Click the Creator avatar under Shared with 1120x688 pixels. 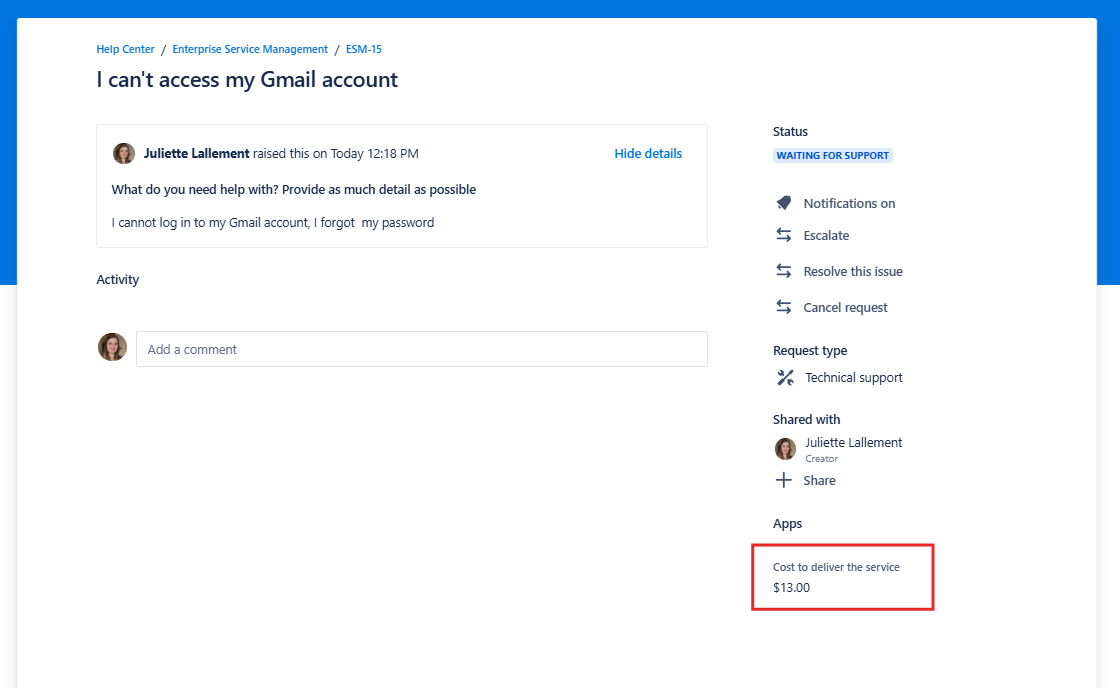click(786, 449)
